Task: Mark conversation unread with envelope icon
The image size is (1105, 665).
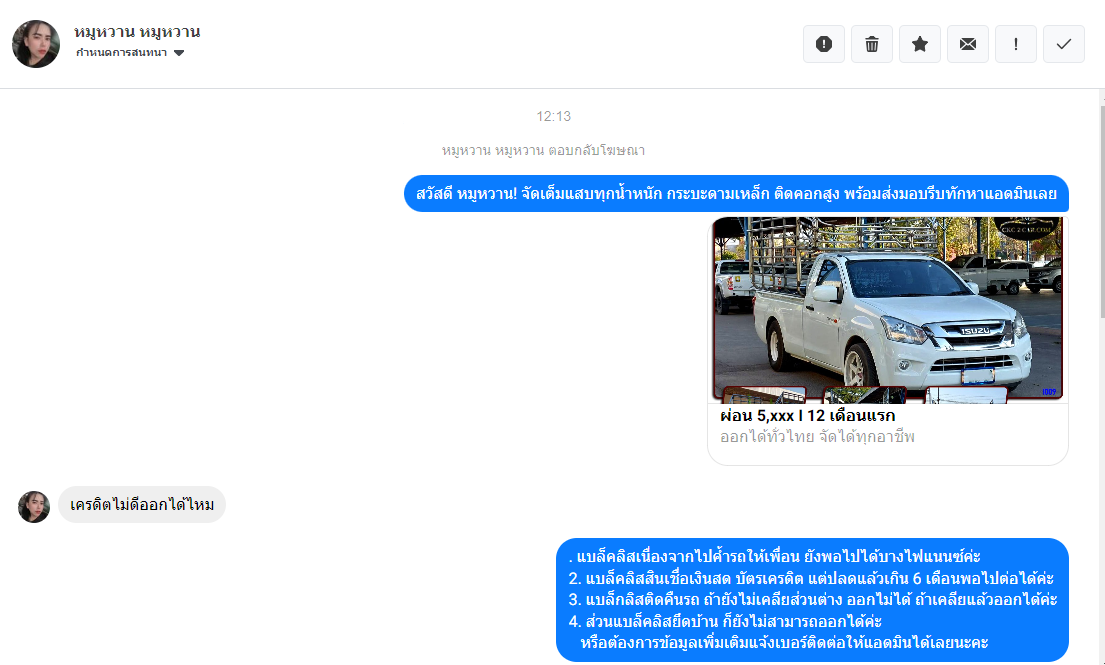Action: coord(968,44)
